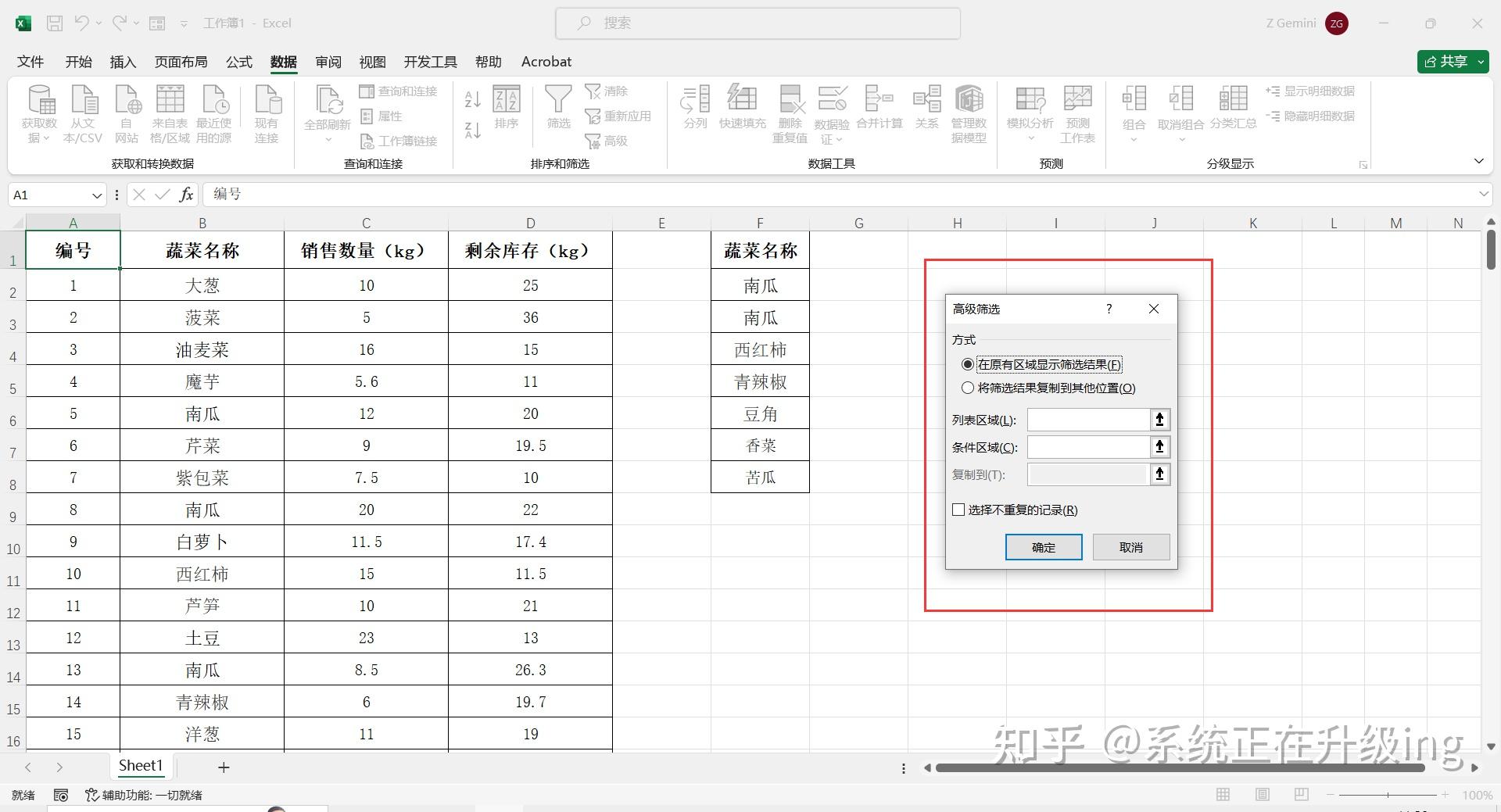This screenshot has width=1501, height=812.
Task: Click 查询和连接 button
Action: click(398, 91)
